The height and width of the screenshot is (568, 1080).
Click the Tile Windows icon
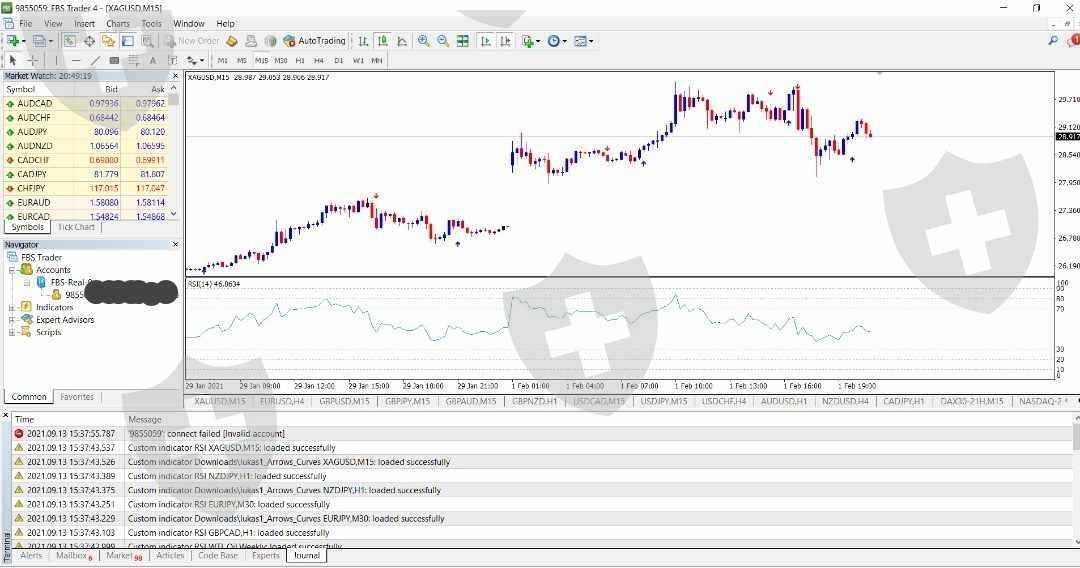pyautogui.click(x=462, y=41)
